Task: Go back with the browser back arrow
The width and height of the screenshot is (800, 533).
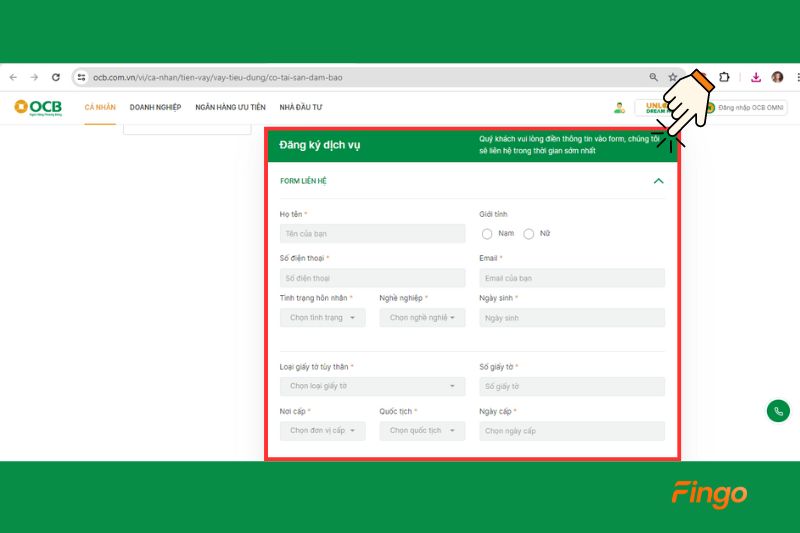Action: [x=13, y=77]
